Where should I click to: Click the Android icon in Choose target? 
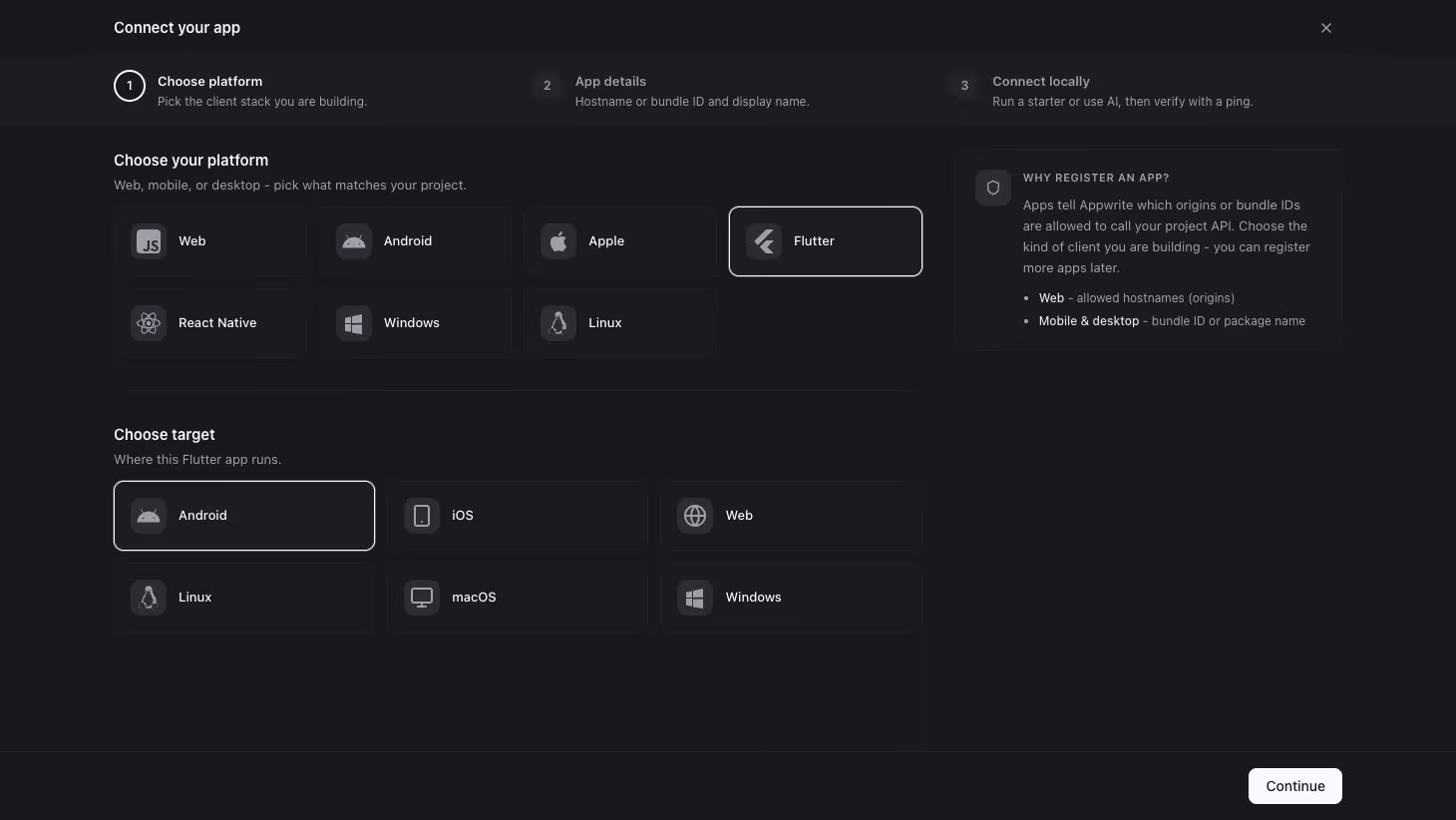point(149,516)
